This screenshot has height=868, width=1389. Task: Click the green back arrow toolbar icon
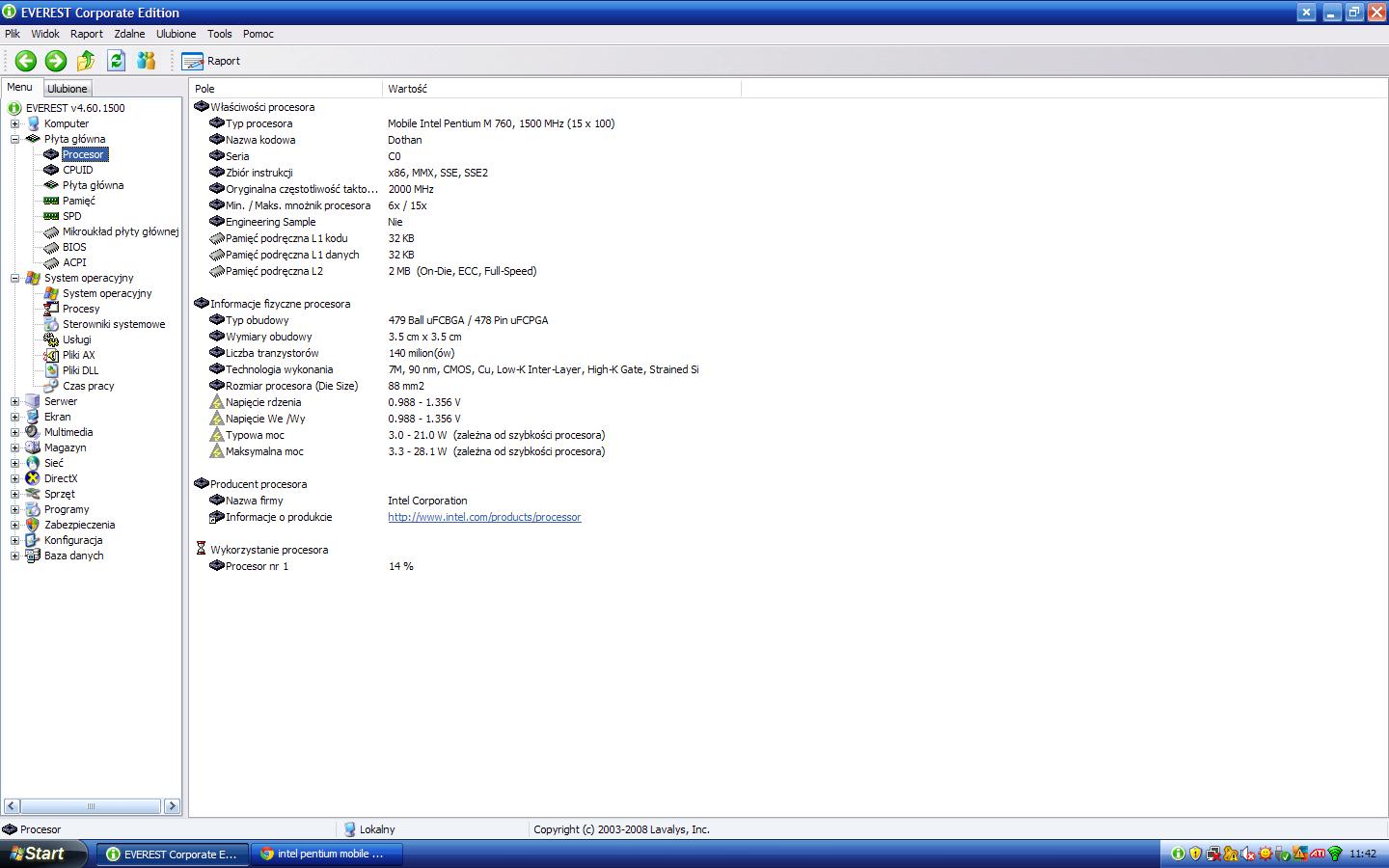click(25, 61)
